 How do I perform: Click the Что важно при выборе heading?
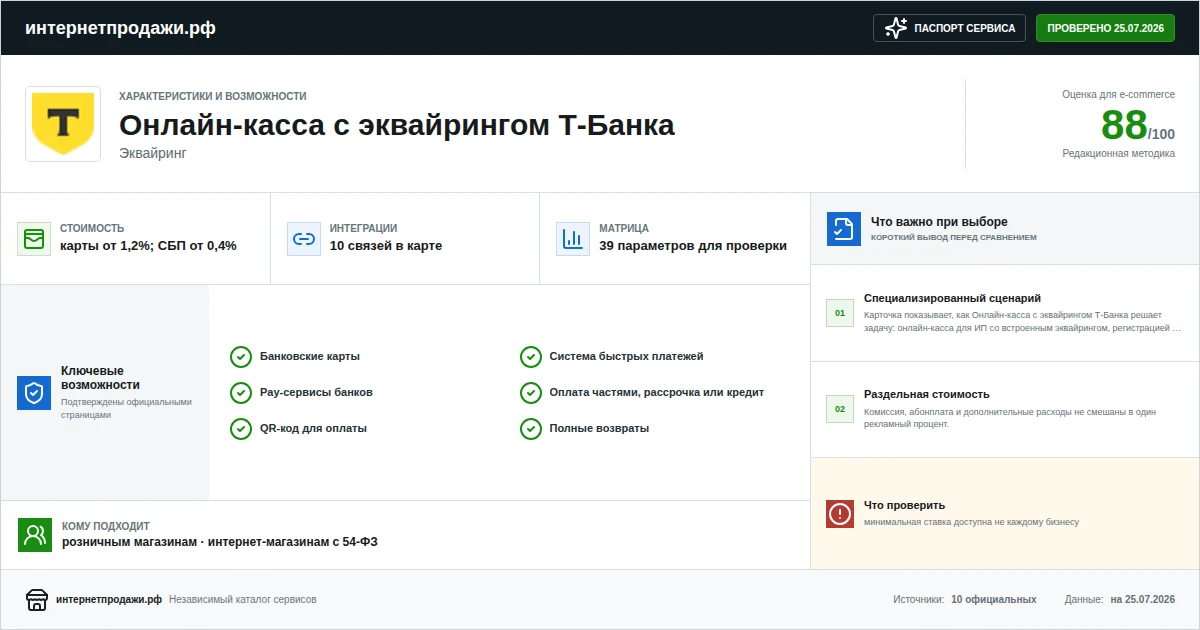click(x=939, y=222)
